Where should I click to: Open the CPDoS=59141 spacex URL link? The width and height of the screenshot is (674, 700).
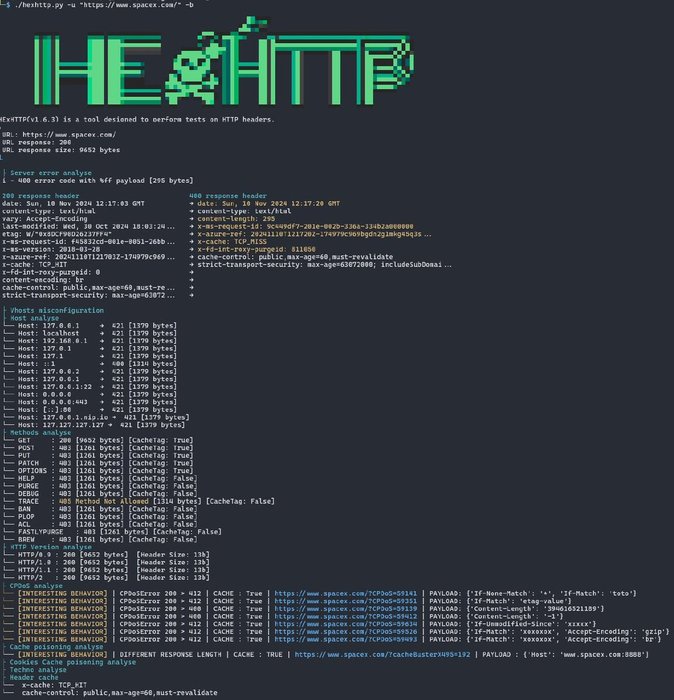click(345, 593)
